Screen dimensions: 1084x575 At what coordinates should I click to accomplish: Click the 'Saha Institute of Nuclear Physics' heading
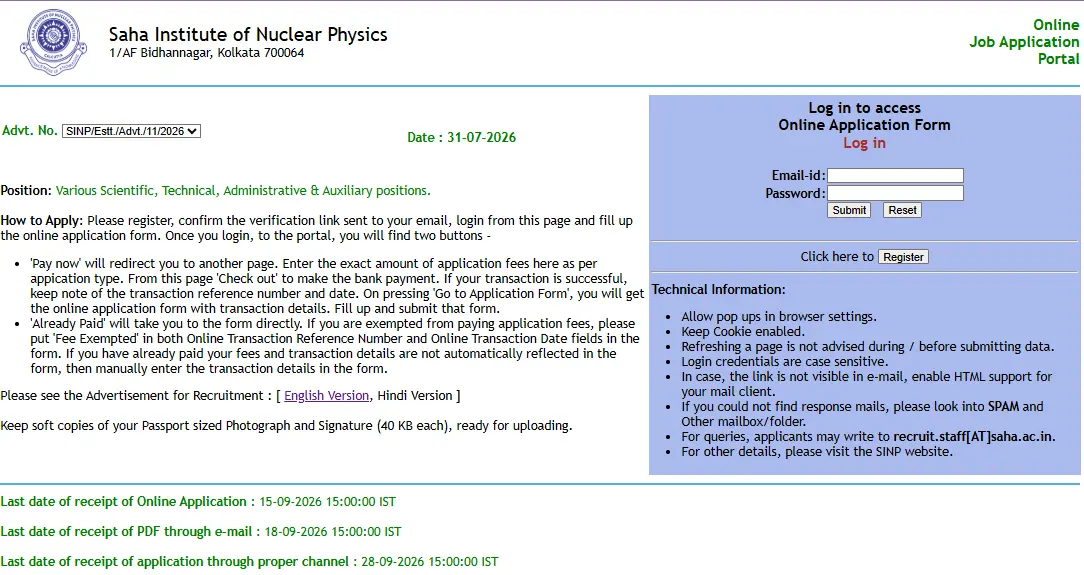[248, 35]
